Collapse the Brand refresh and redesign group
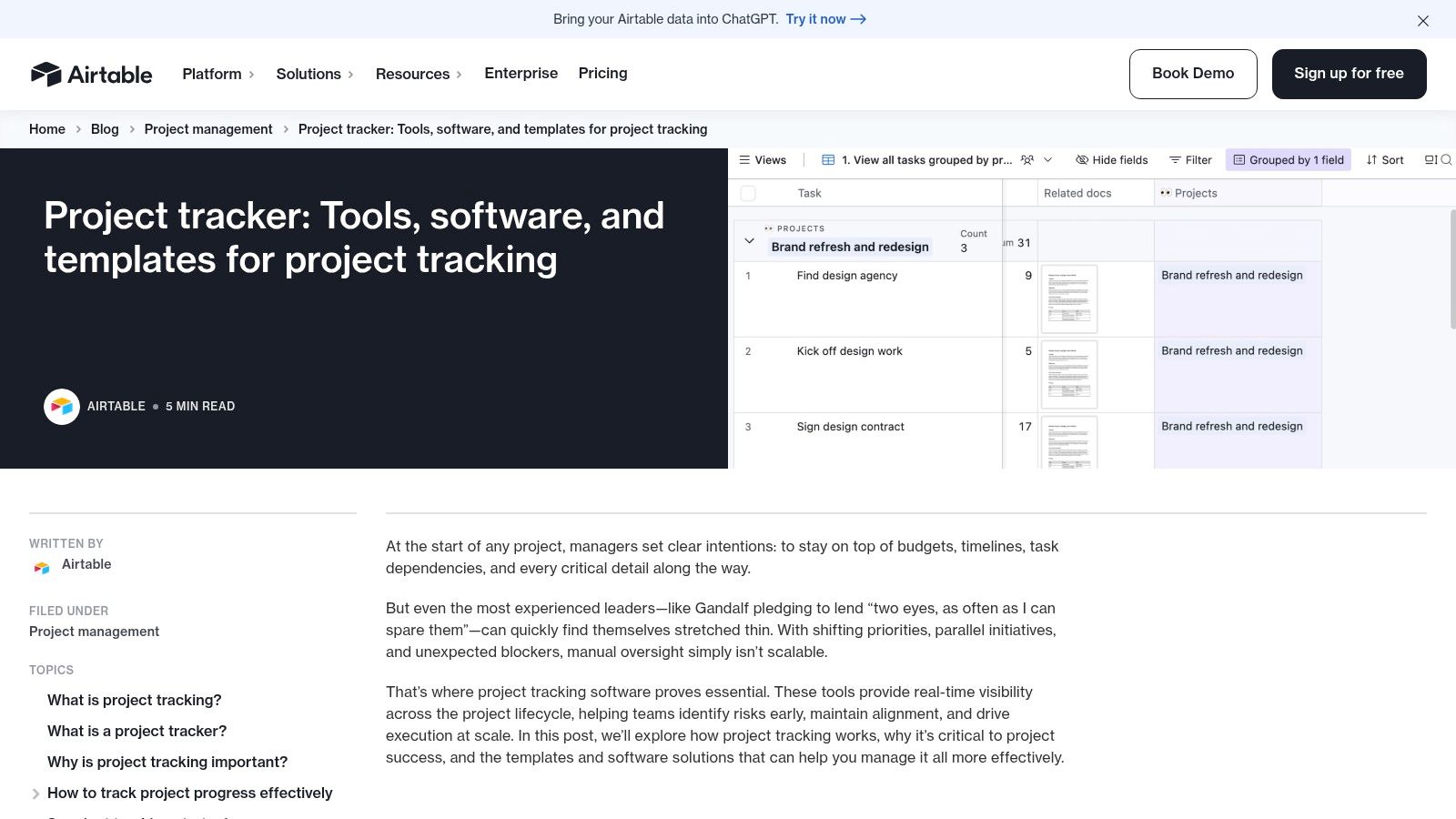This screenshot has width=1456, height=819. [x=749, y=241]
